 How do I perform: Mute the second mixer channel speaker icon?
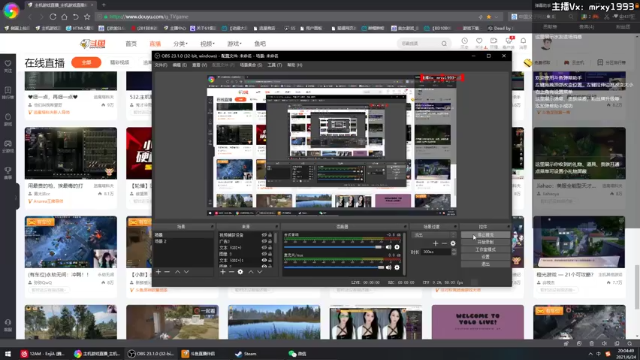click(x=388, y=267)
